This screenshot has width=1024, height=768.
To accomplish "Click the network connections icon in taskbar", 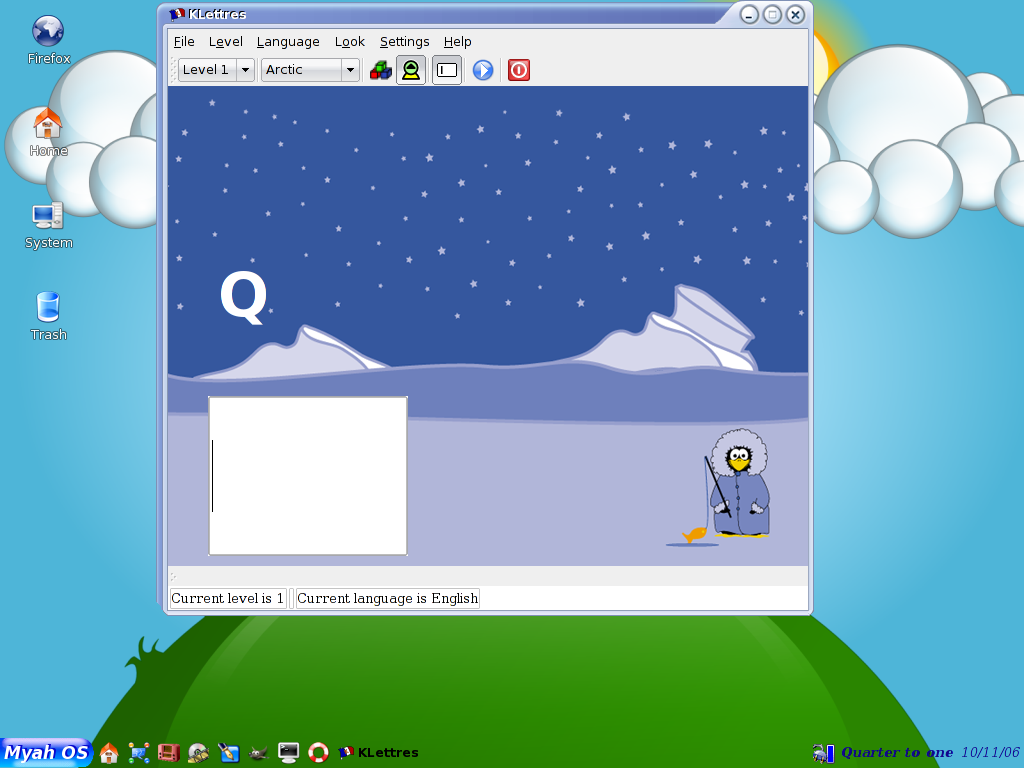I will click(139, 752).
